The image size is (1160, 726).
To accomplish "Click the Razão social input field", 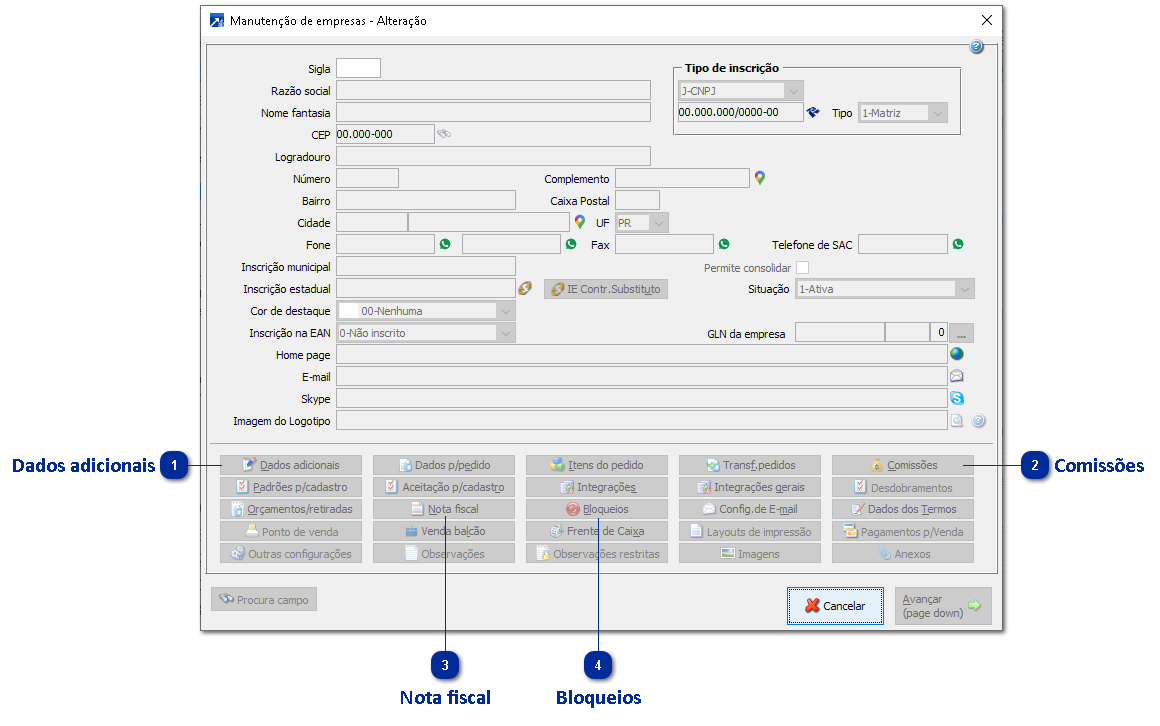I will [x=493, y=91].
